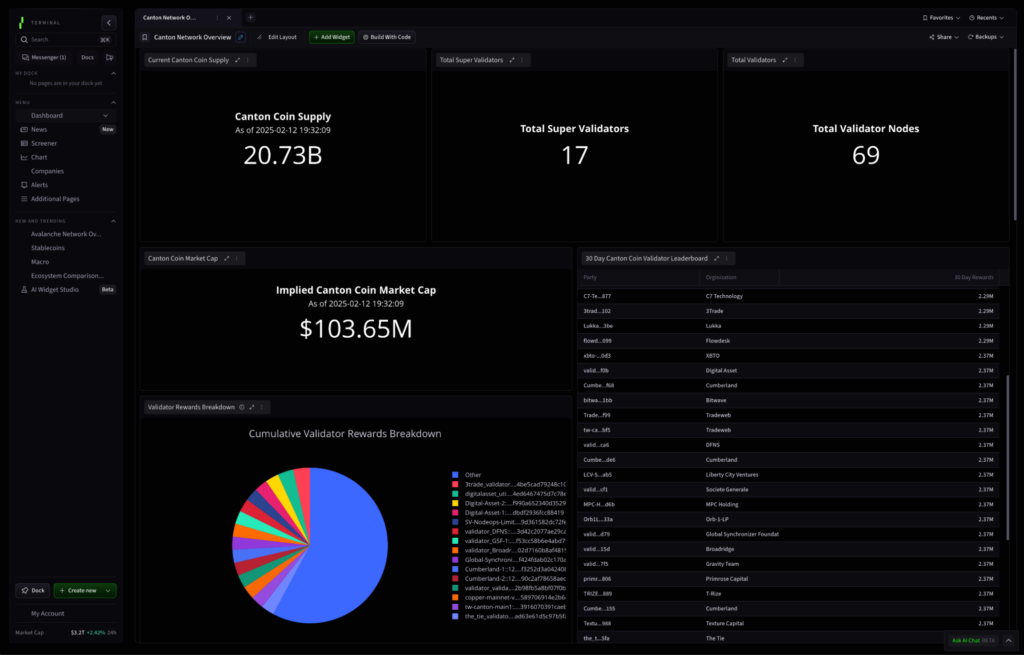The width and height of the screenshot is (1024, 655).
Task: Open Total Super Validators widget options menu
Action: coord(522,60)
